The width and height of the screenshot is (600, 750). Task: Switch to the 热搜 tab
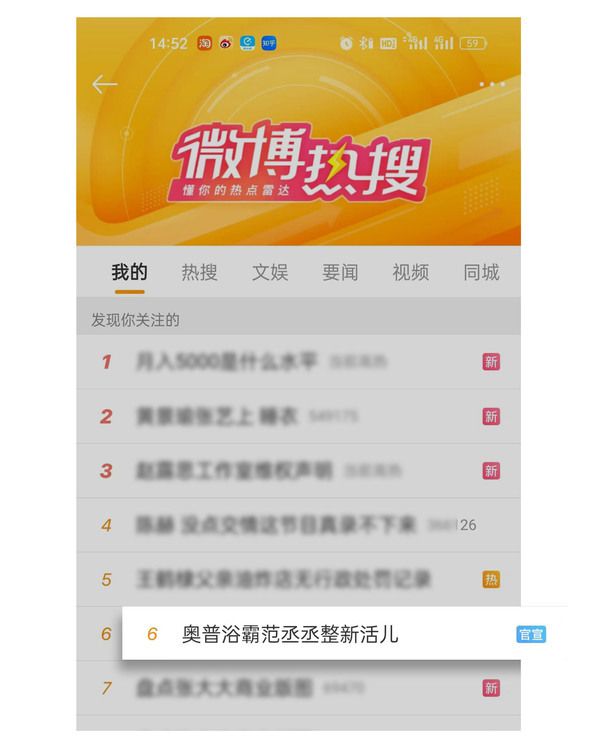coord(200,272)
